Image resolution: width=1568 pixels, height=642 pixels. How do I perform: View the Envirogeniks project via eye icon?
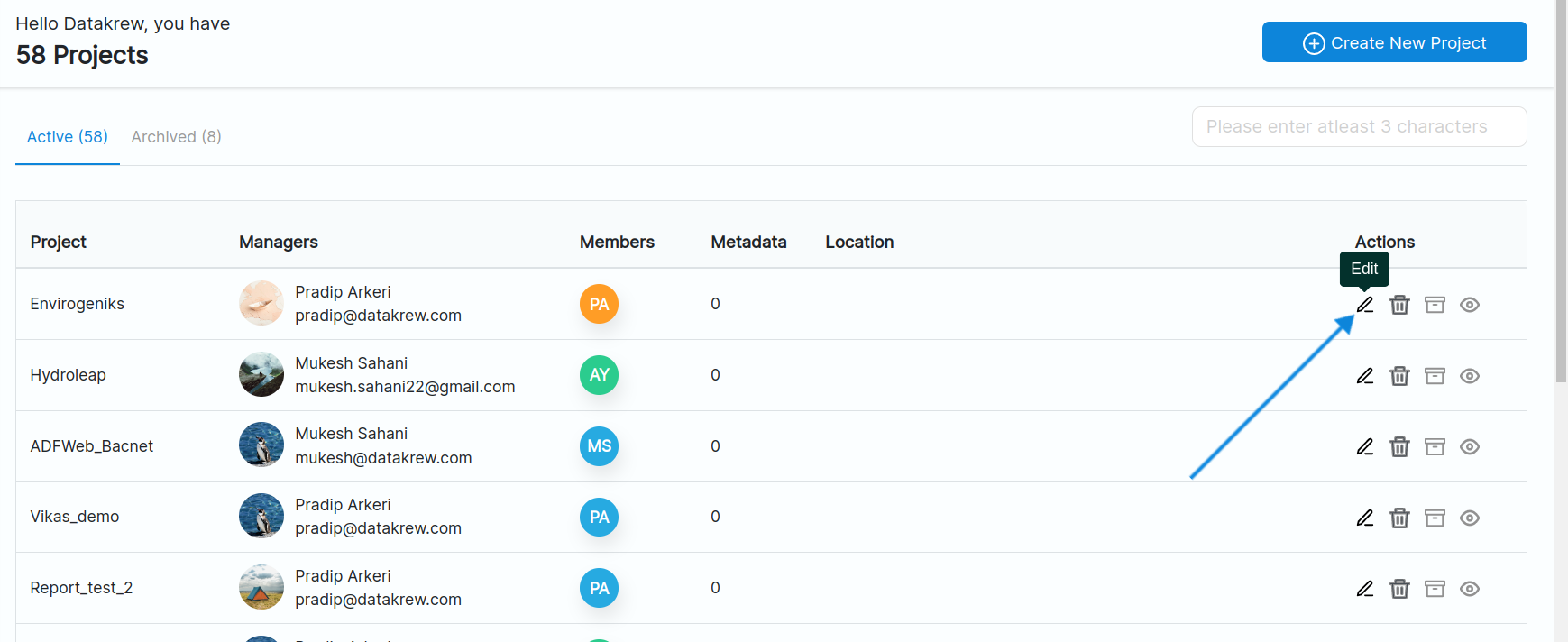[x=1470, y=305]
